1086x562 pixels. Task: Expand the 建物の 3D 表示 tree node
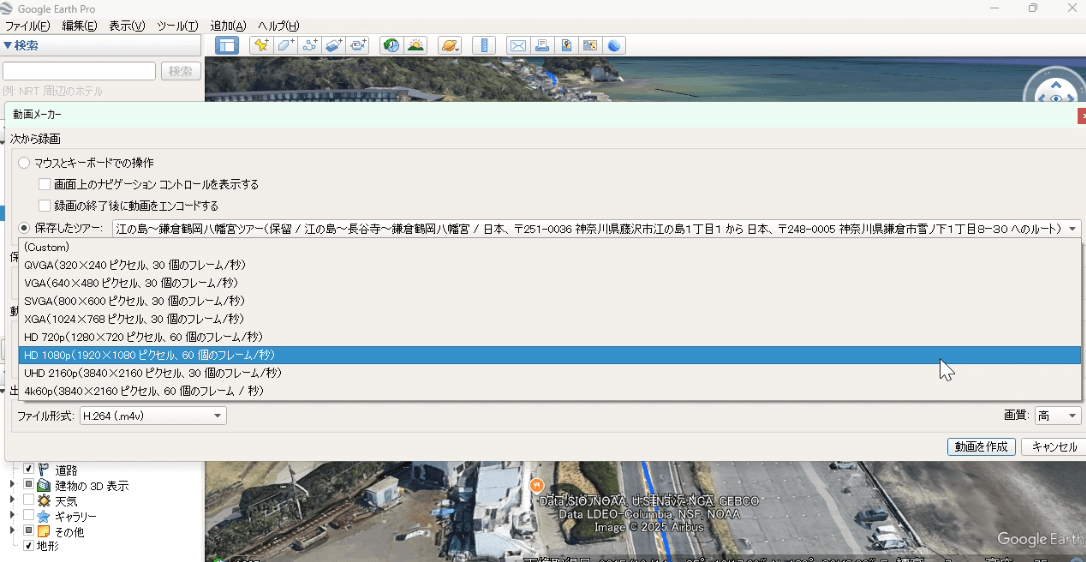coord(12,485)
